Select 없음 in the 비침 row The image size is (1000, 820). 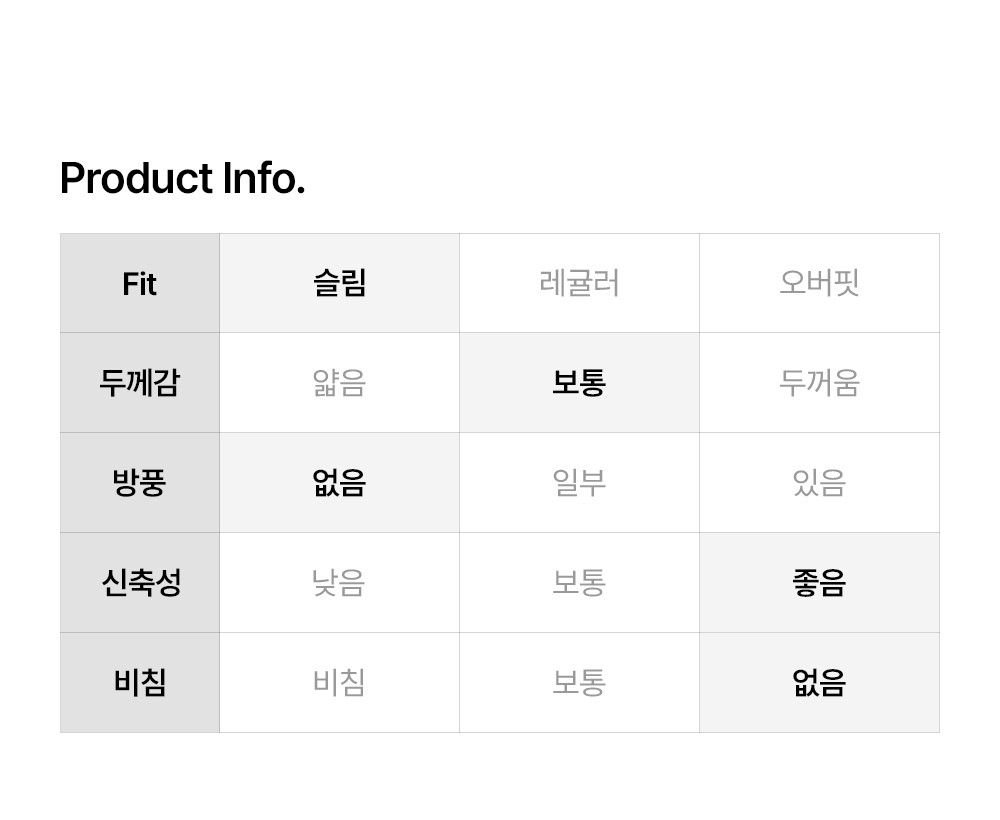click(819, 683)
